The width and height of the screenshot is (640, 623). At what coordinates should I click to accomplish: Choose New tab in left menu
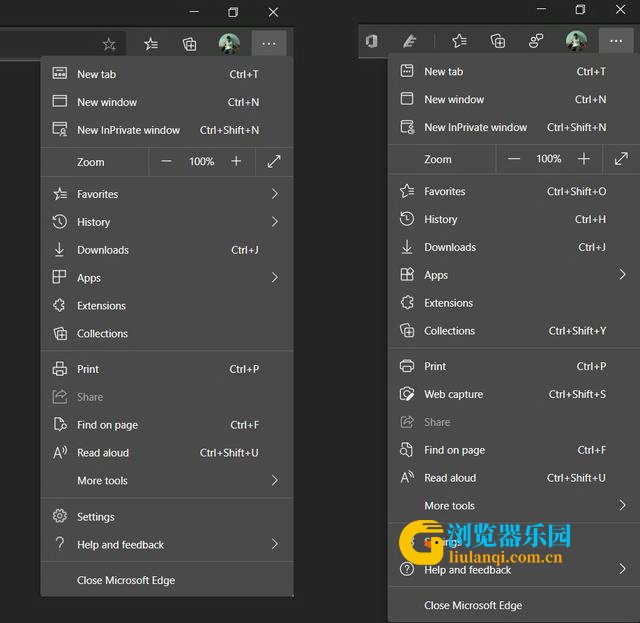pos(167,74)
